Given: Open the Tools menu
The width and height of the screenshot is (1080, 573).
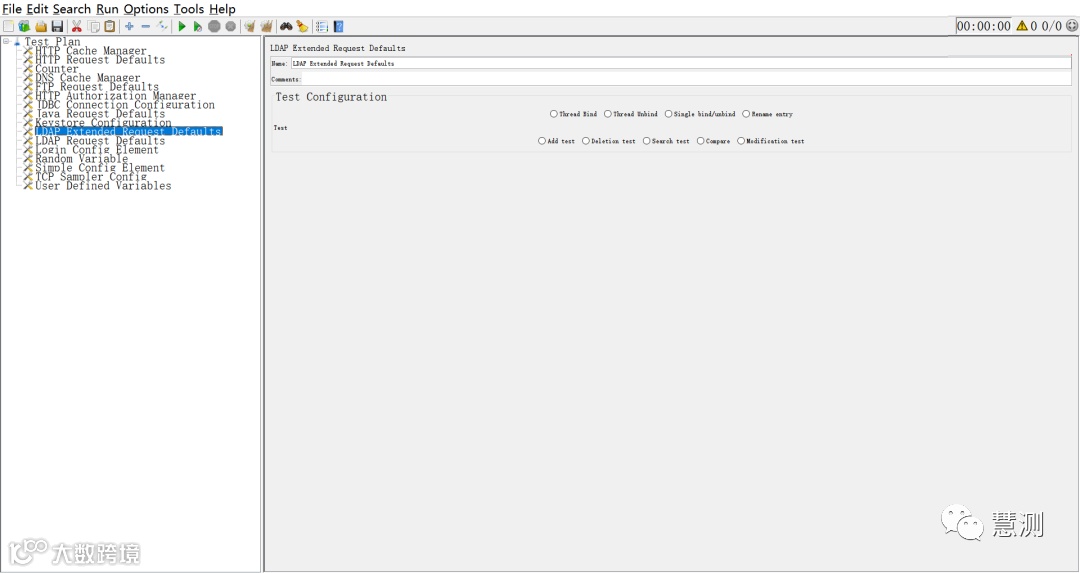Looking at the screenshot, I should [189, 9].
